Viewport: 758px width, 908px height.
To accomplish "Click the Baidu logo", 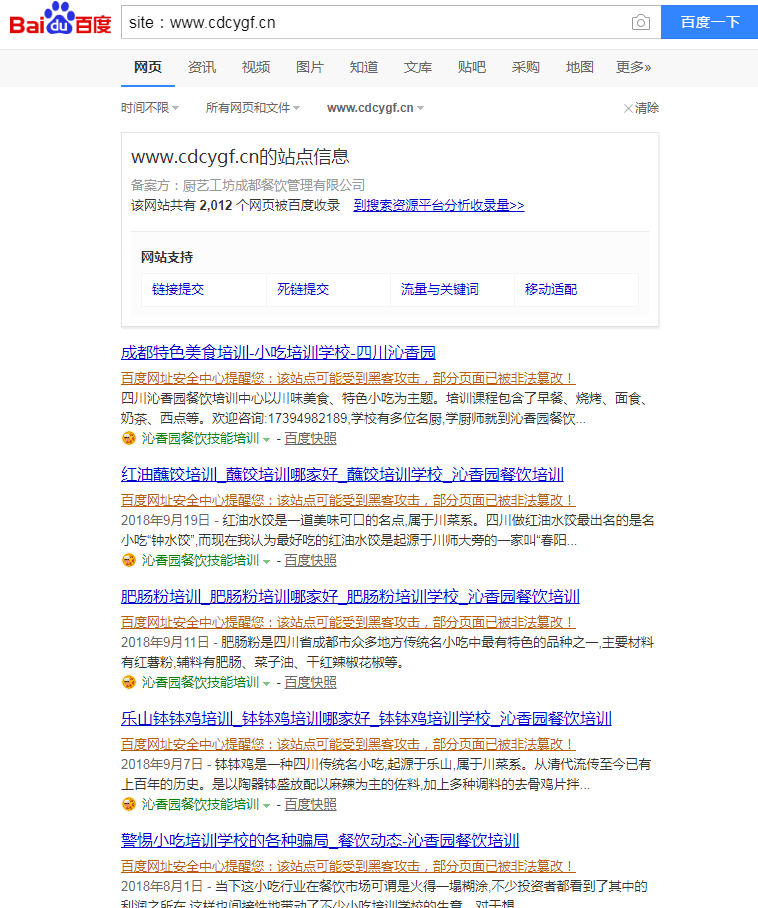I will (x=60, y=20).
